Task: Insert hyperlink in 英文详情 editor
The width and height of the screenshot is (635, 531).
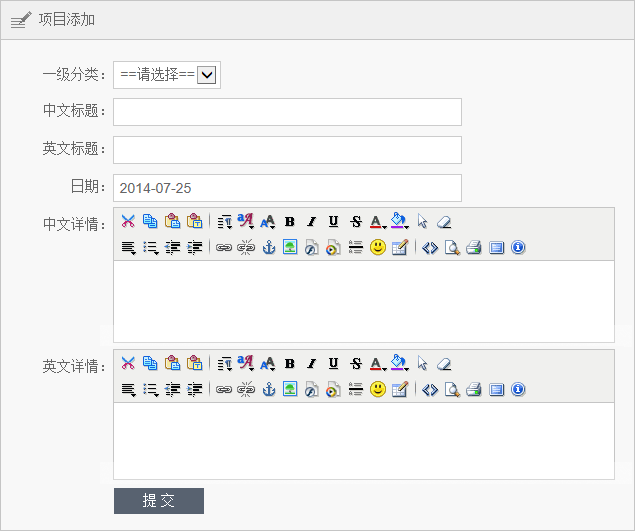Action: (224, 390)
